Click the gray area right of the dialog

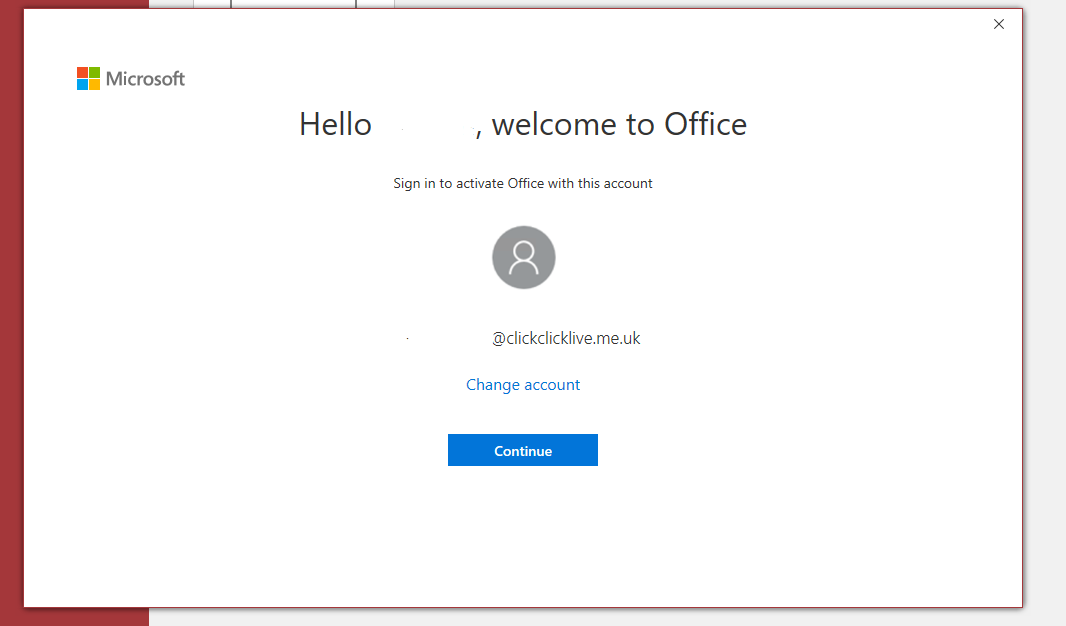1045,300
